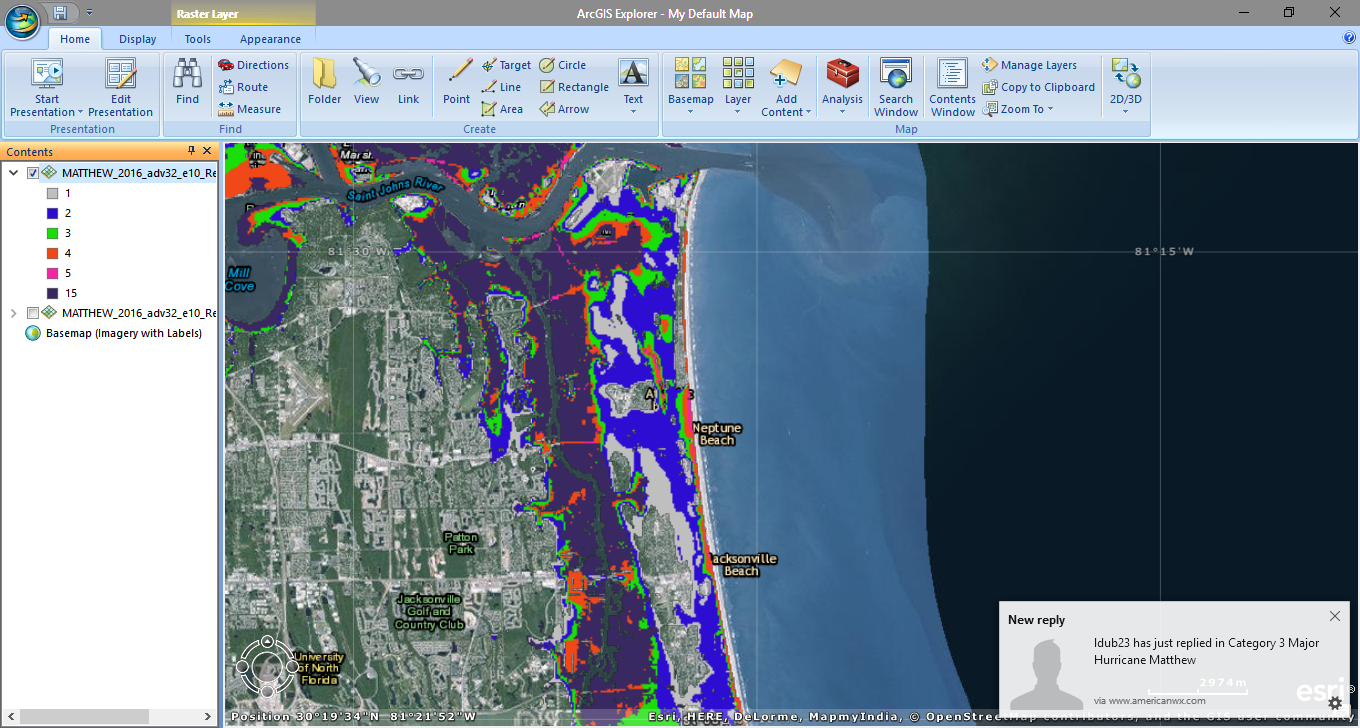Select the Point drawing tool
Screen dimensions: 1360x728
click(x=457, y=82)
